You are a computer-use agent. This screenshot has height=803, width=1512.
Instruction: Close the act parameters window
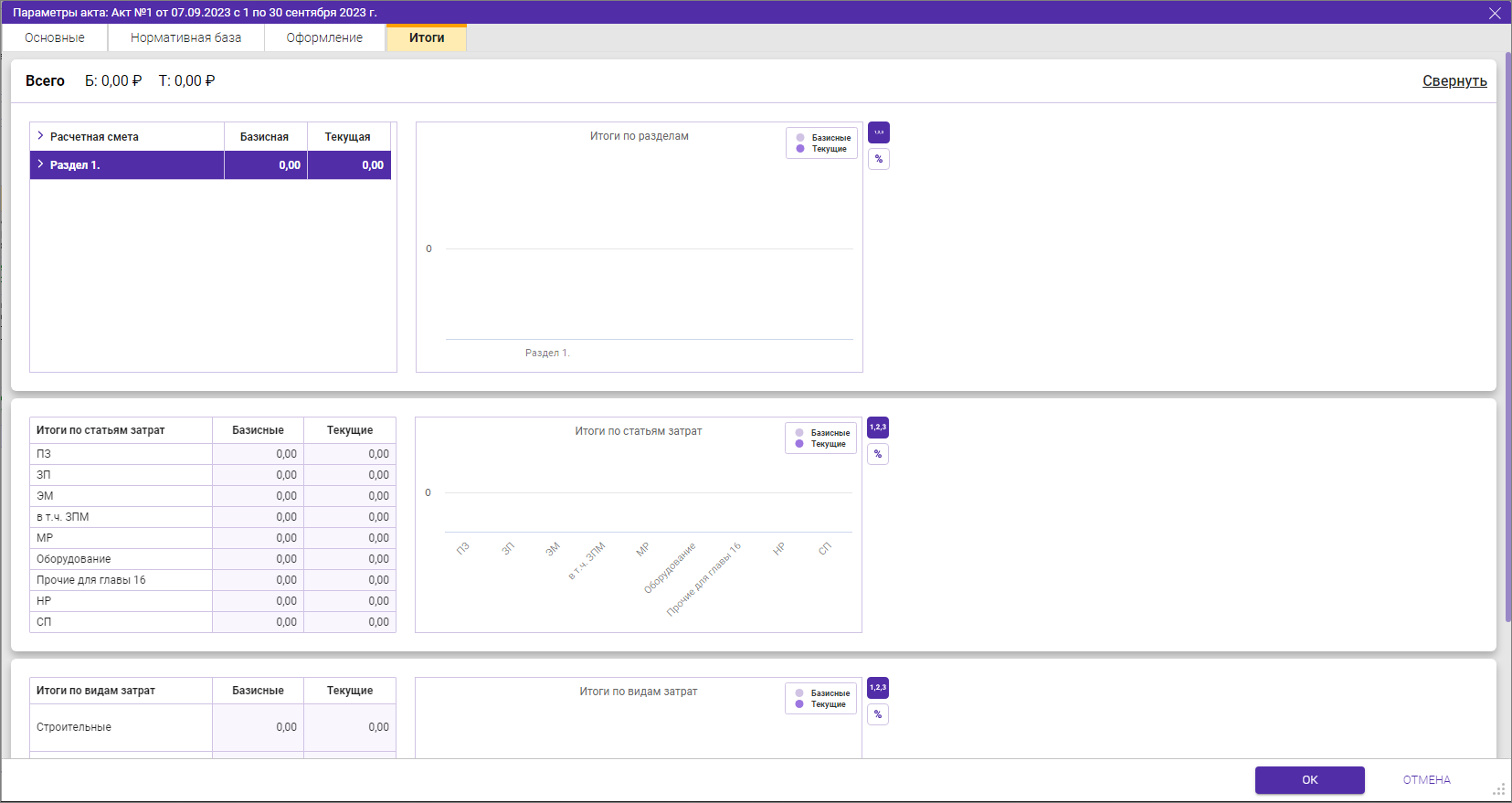tap(1495, 13)
